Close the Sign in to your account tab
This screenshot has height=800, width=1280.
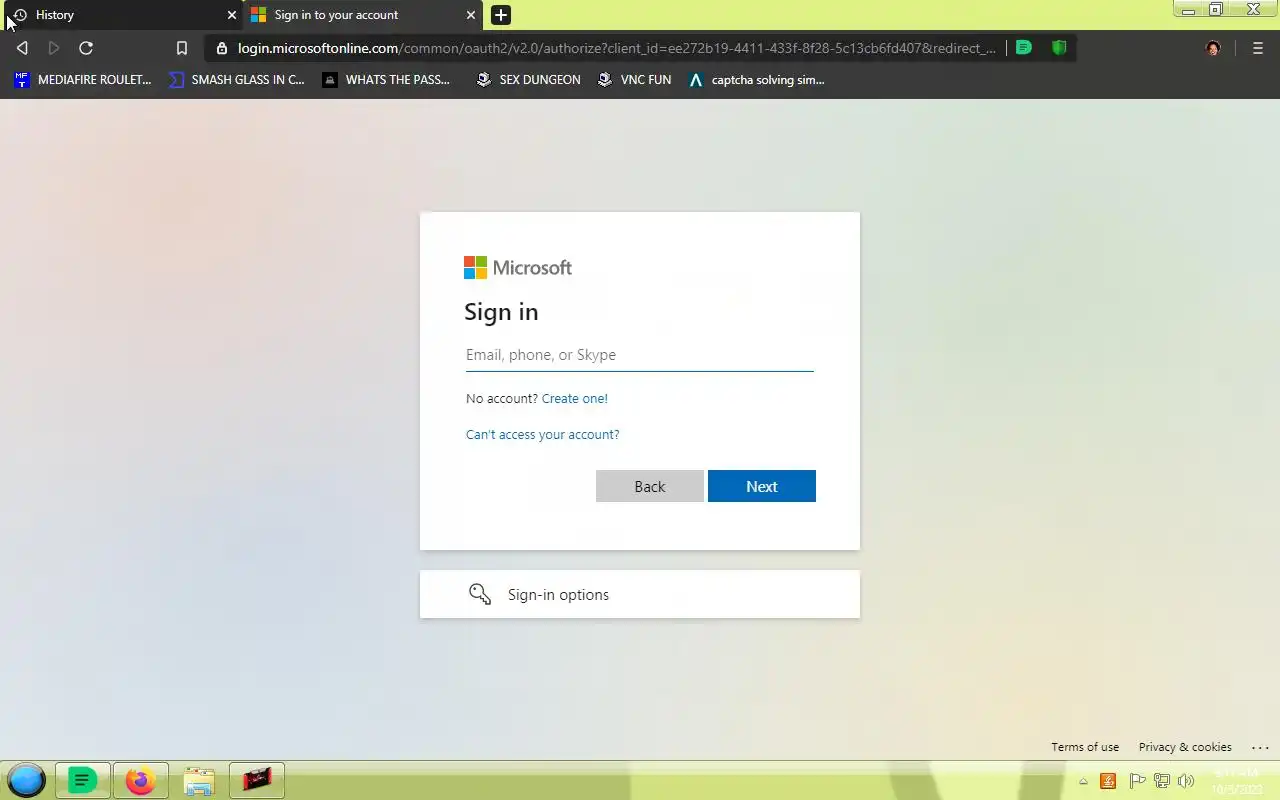(471, 15)
